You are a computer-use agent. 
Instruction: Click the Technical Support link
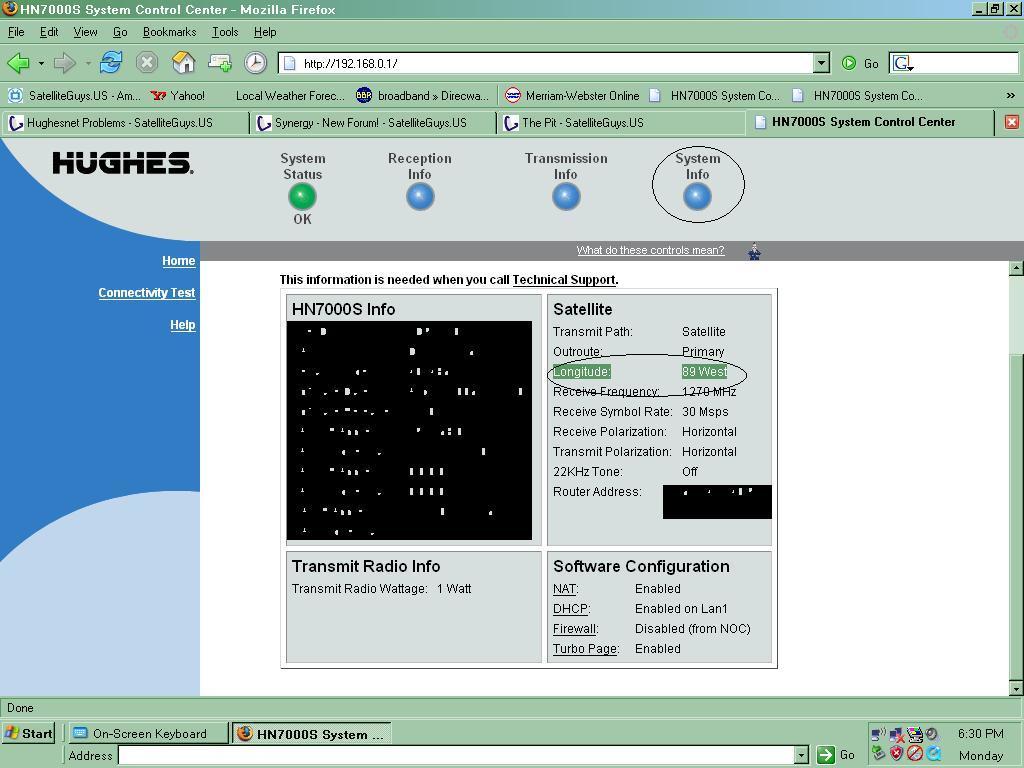pyautogui.click(x=564, y=280)
